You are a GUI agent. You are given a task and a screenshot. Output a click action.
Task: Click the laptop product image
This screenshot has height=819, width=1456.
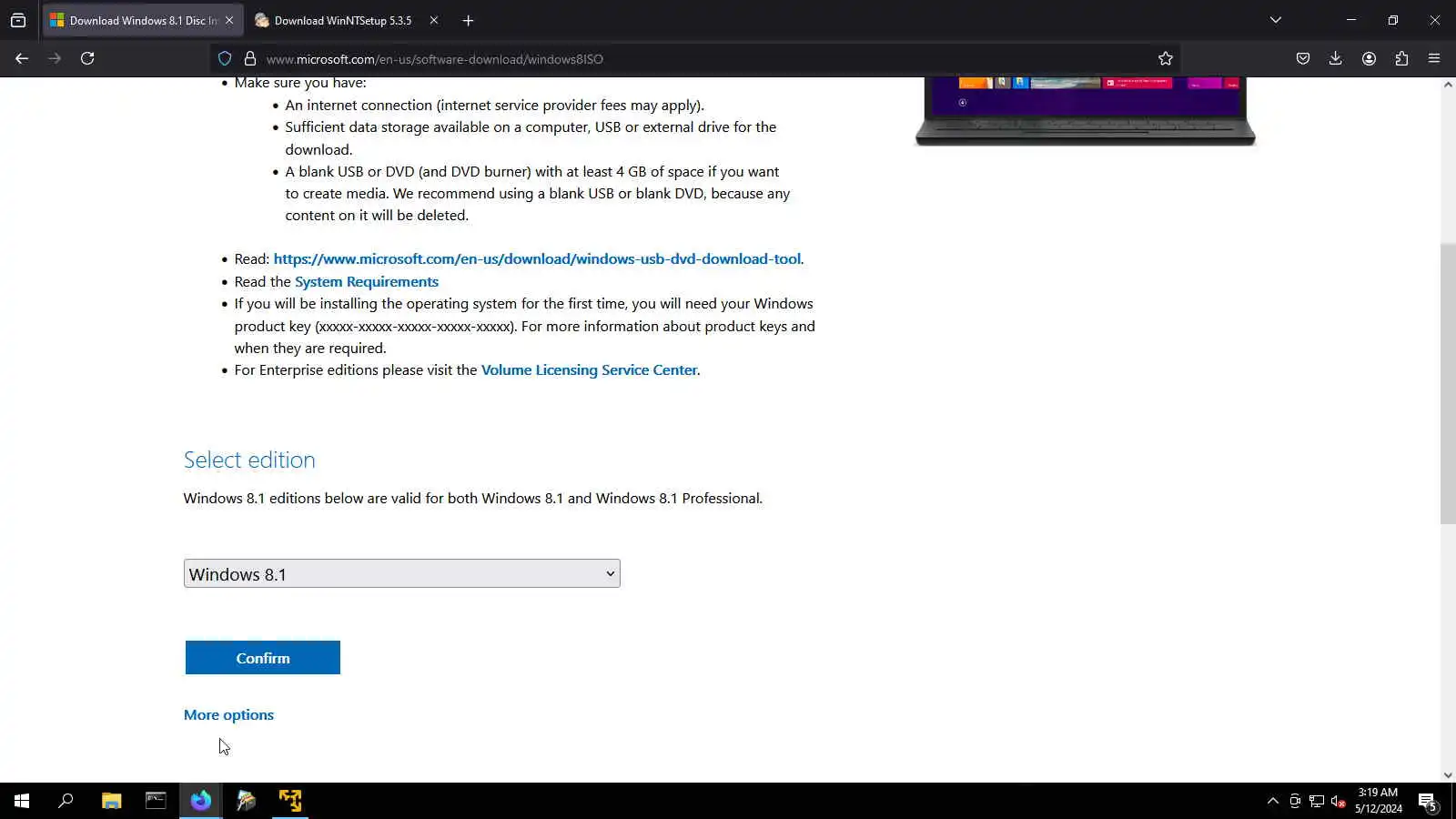point(1085,111)
